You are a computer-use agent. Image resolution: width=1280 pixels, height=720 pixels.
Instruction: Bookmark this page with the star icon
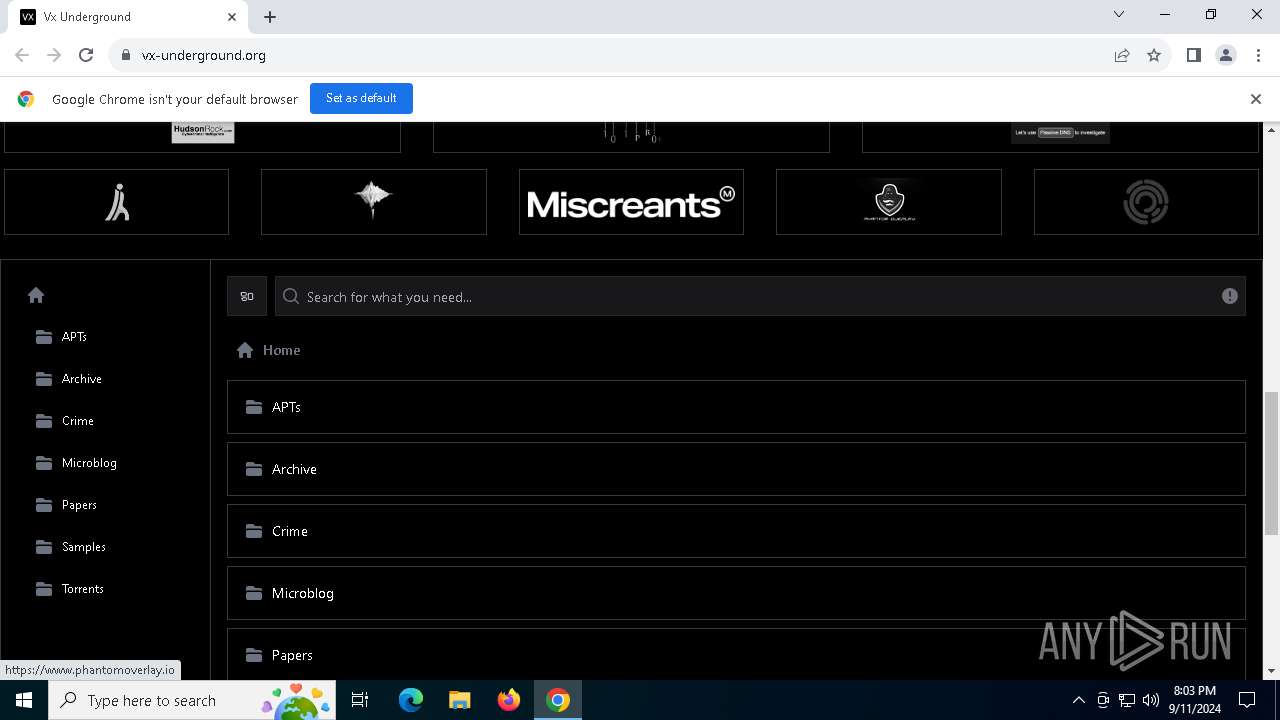click(x=1154, y=55)
